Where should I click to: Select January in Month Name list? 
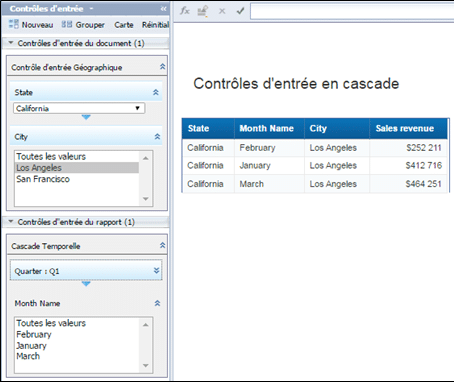pyautogui.click(x=31, y=346)
